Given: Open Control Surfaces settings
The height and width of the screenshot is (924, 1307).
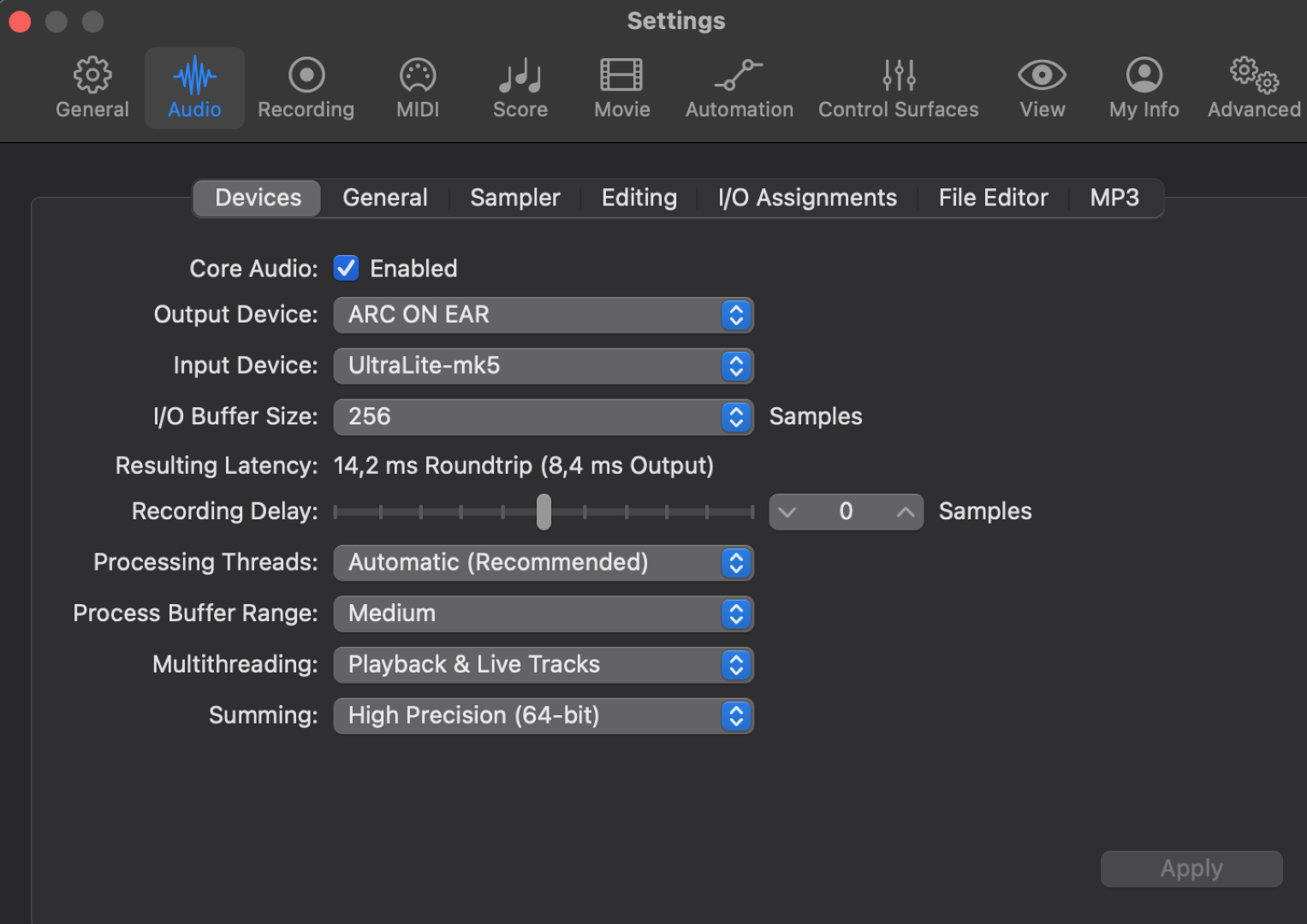Looking at the screenshot, I should click(898, 88).
